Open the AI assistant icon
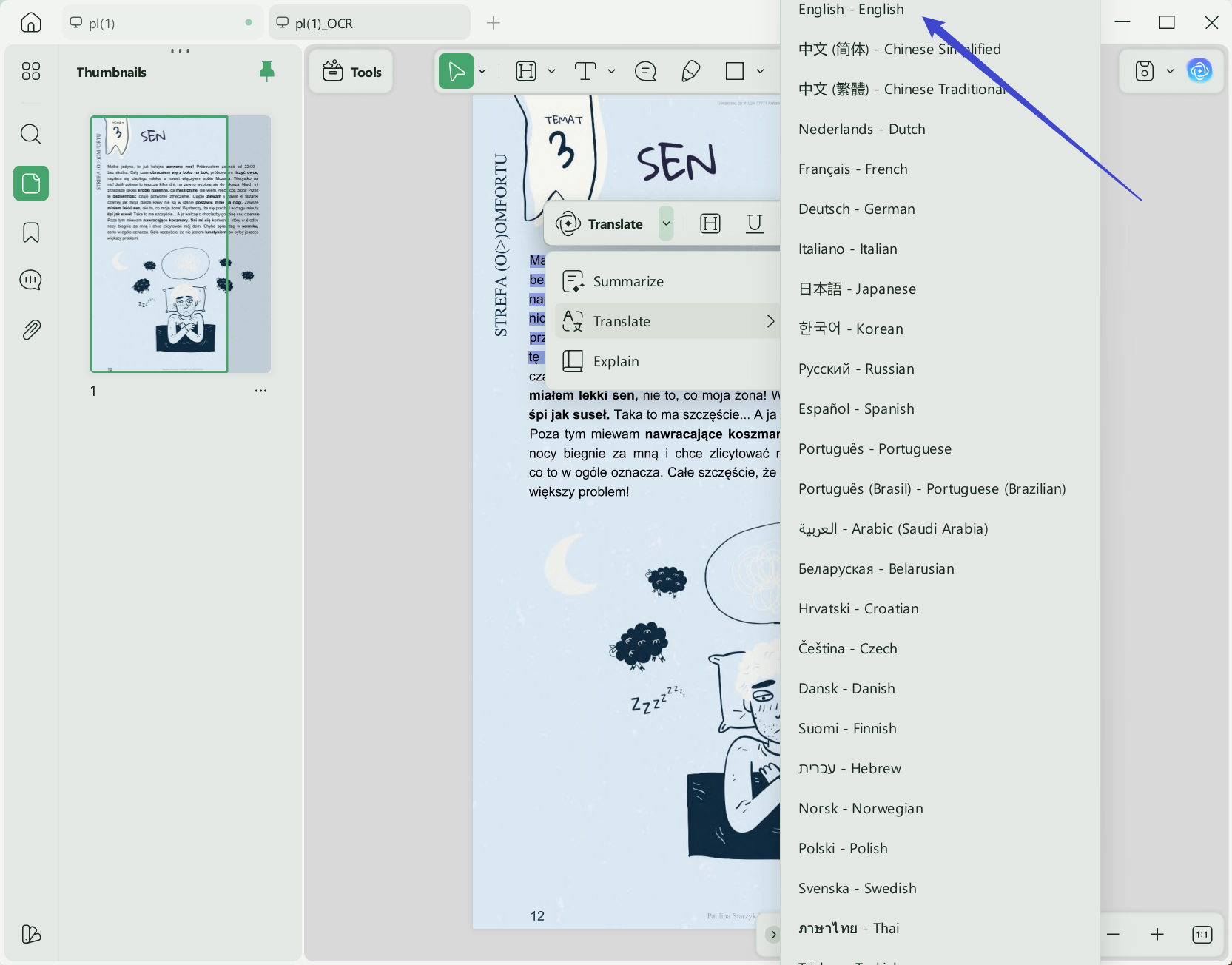Screen dimensions: 1232x965 [x=1199, y=71]
